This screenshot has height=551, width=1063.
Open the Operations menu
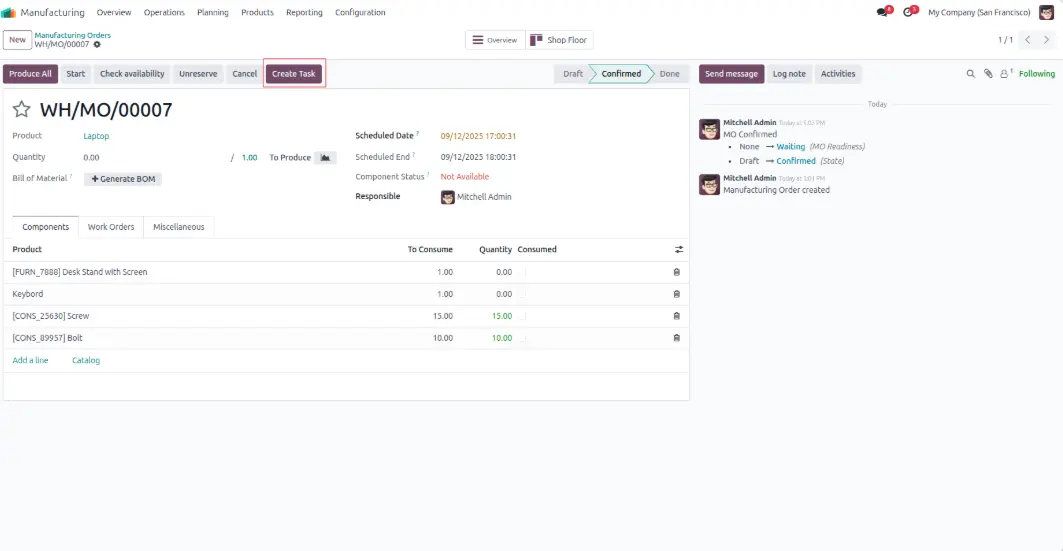tap(164, 12)
